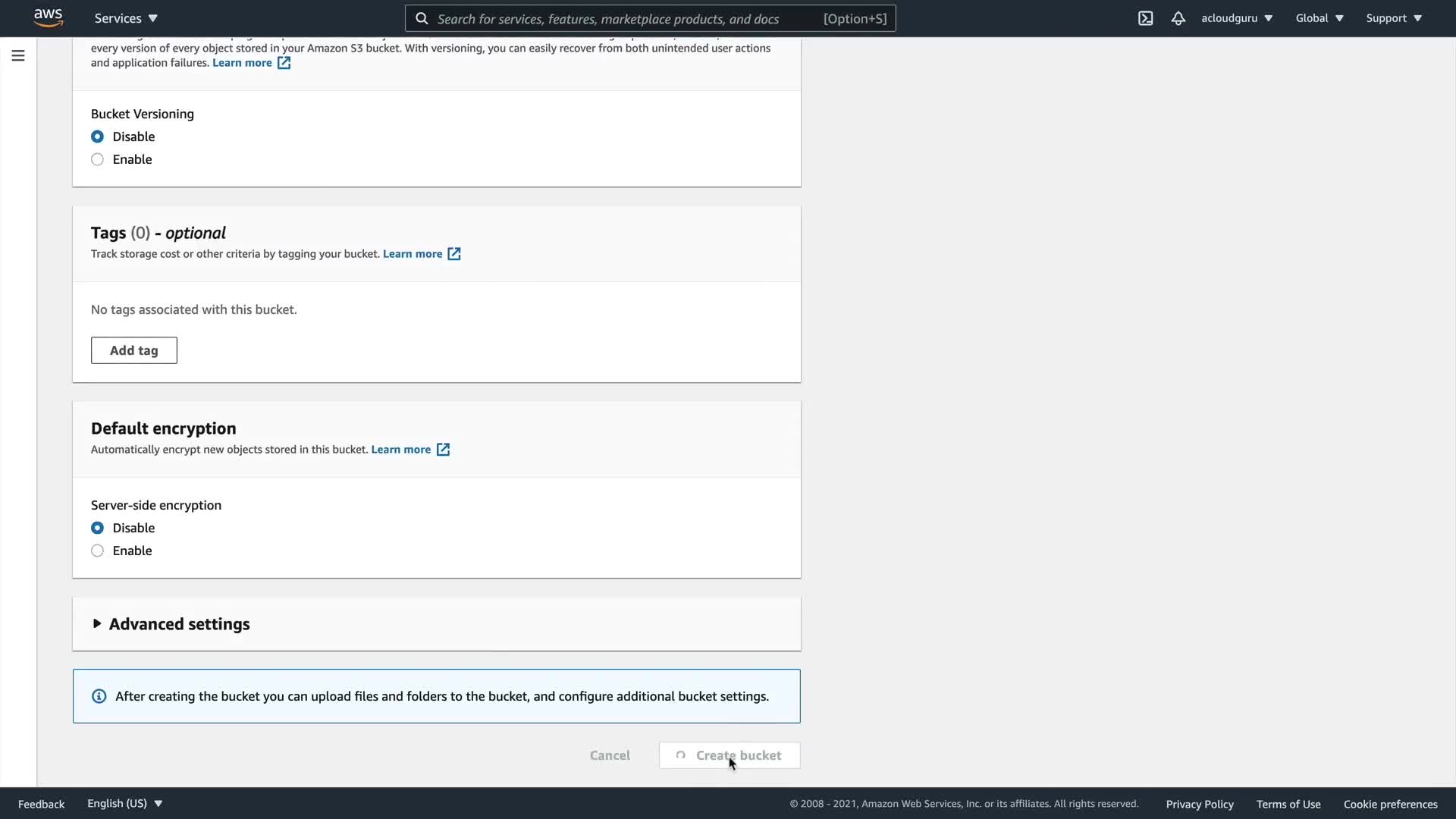Open the hamburger side navigation menu
The image size is (1456, 819).
pos(18,55)
